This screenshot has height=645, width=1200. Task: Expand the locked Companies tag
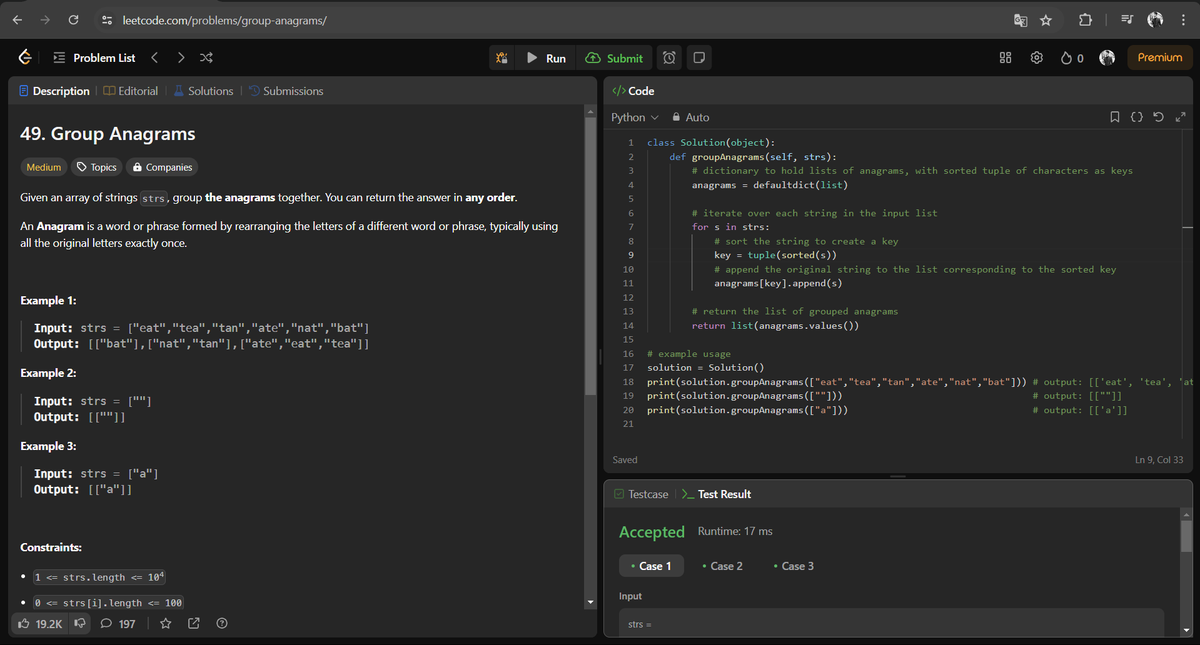(162, 167)
